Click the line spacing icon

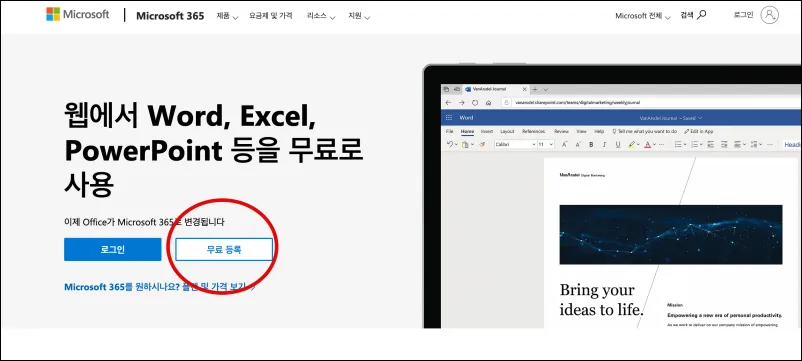(753, 145)
